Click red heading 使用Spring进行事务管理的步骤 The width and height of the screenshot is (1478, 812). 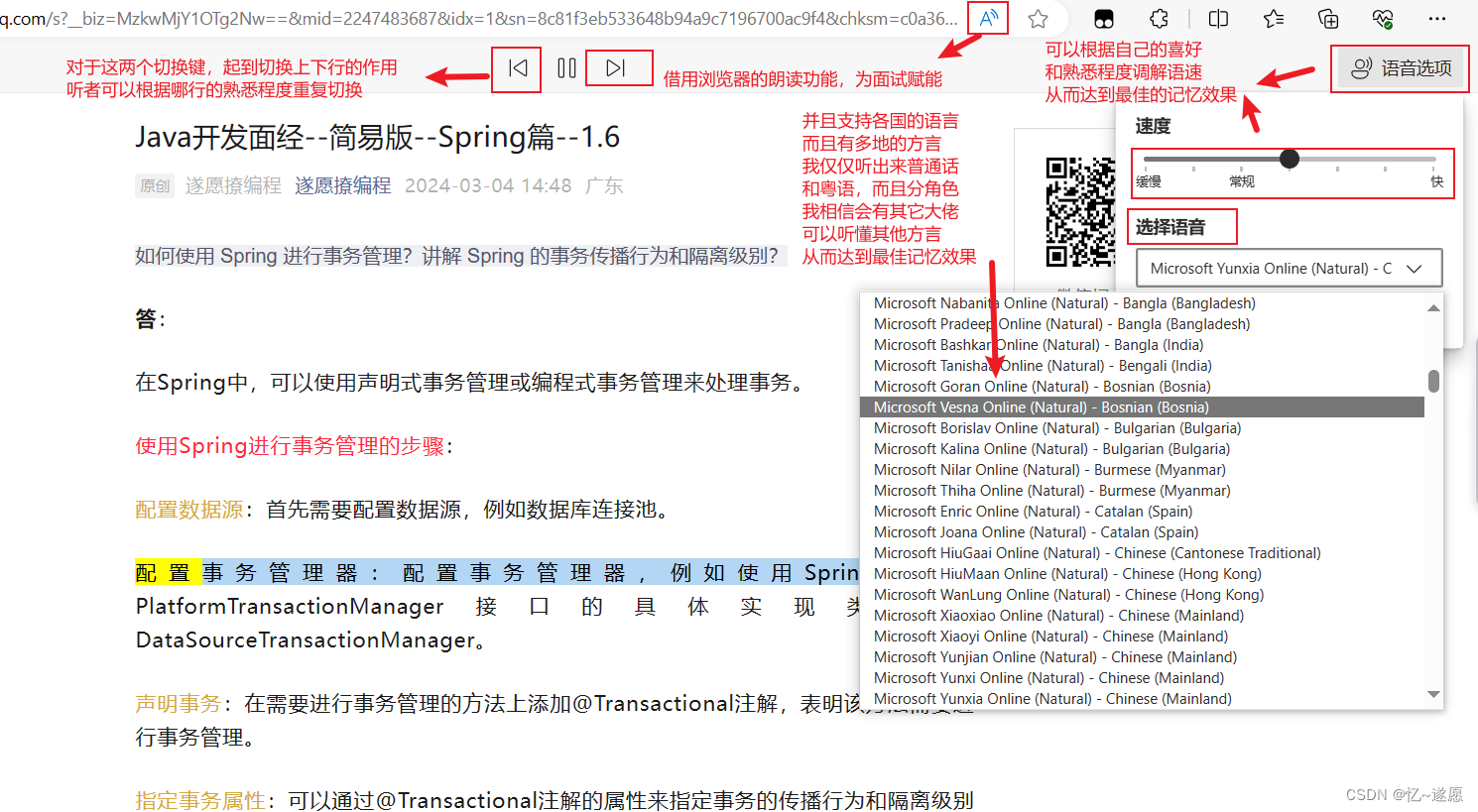point(290,446)
